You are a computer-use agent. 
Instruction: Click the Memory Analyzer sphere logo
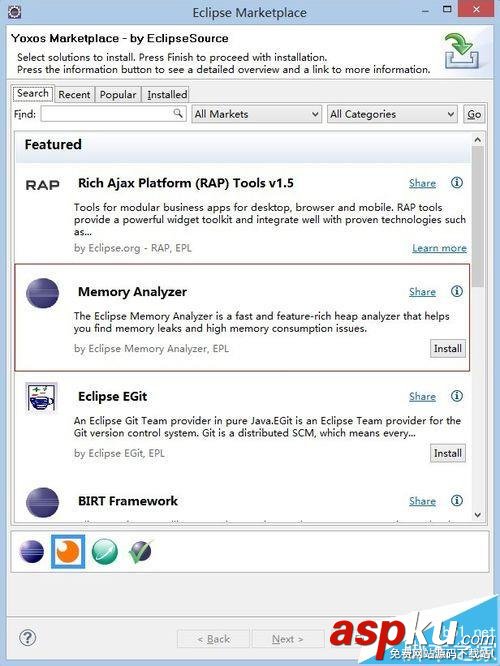pos(42,293)
